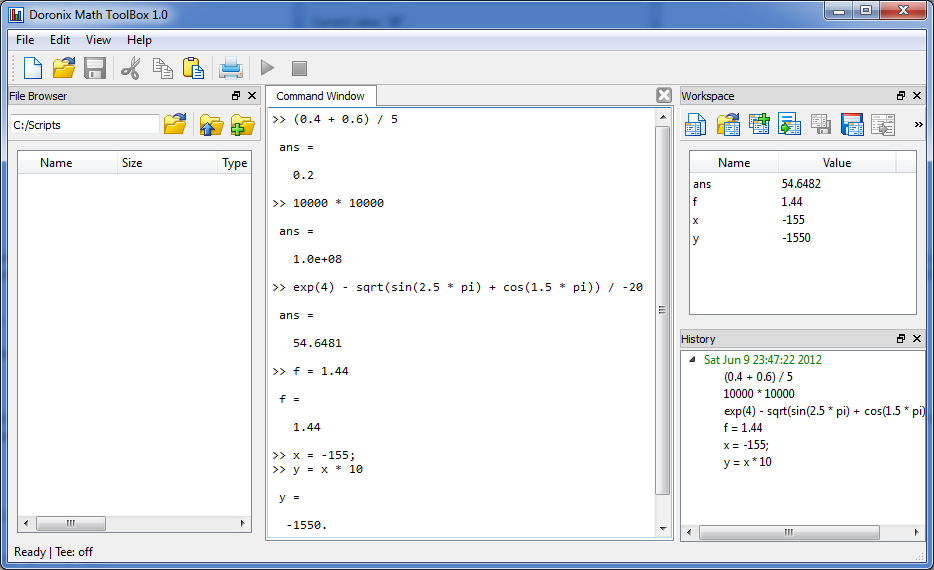The height and width of the screenshot is (570, 934).
Task: Select variable ans in Workspace
Action: (x=702, y=184)
